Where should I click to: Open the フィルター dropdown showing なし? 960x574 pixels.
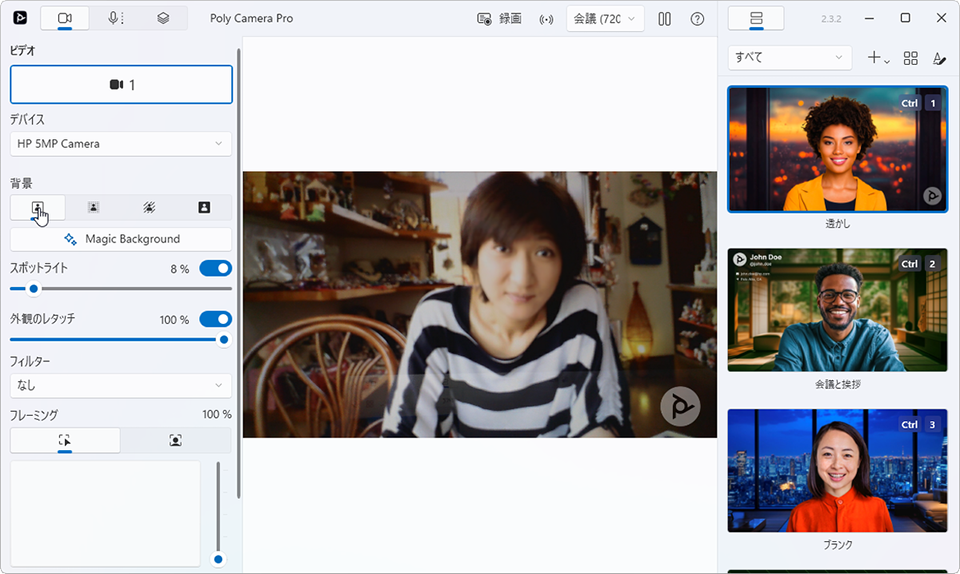[x=121, y=385]
